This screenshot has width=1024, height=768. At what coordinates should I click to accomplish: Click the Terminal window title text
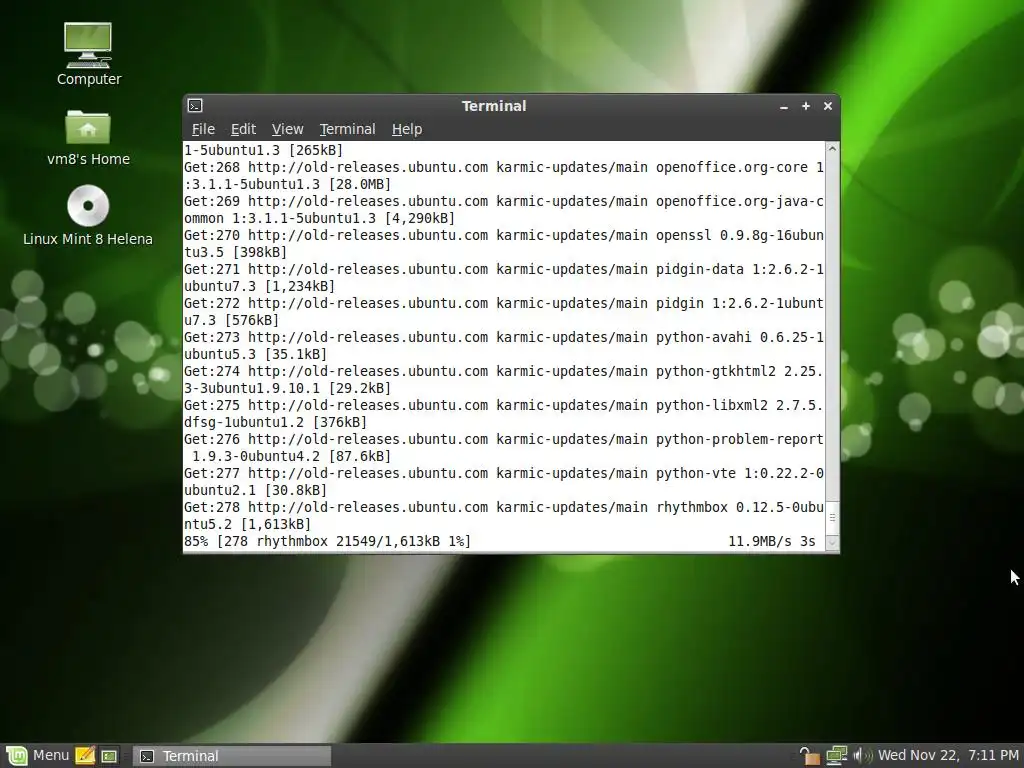pos(494,106)
